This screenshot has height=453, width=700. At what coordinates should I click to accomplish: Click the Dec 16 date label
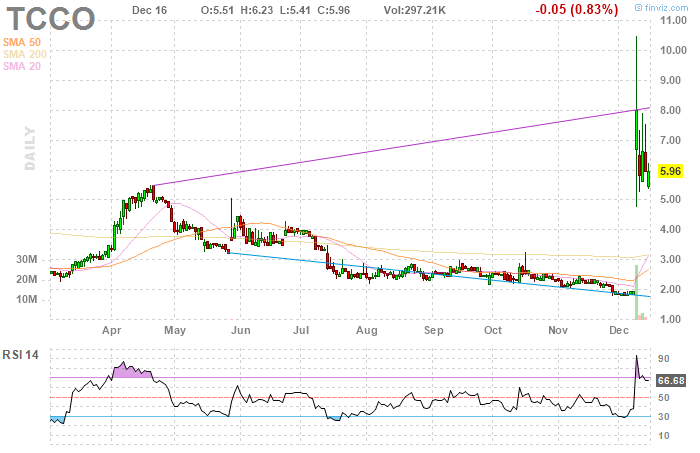coord(149,9)
